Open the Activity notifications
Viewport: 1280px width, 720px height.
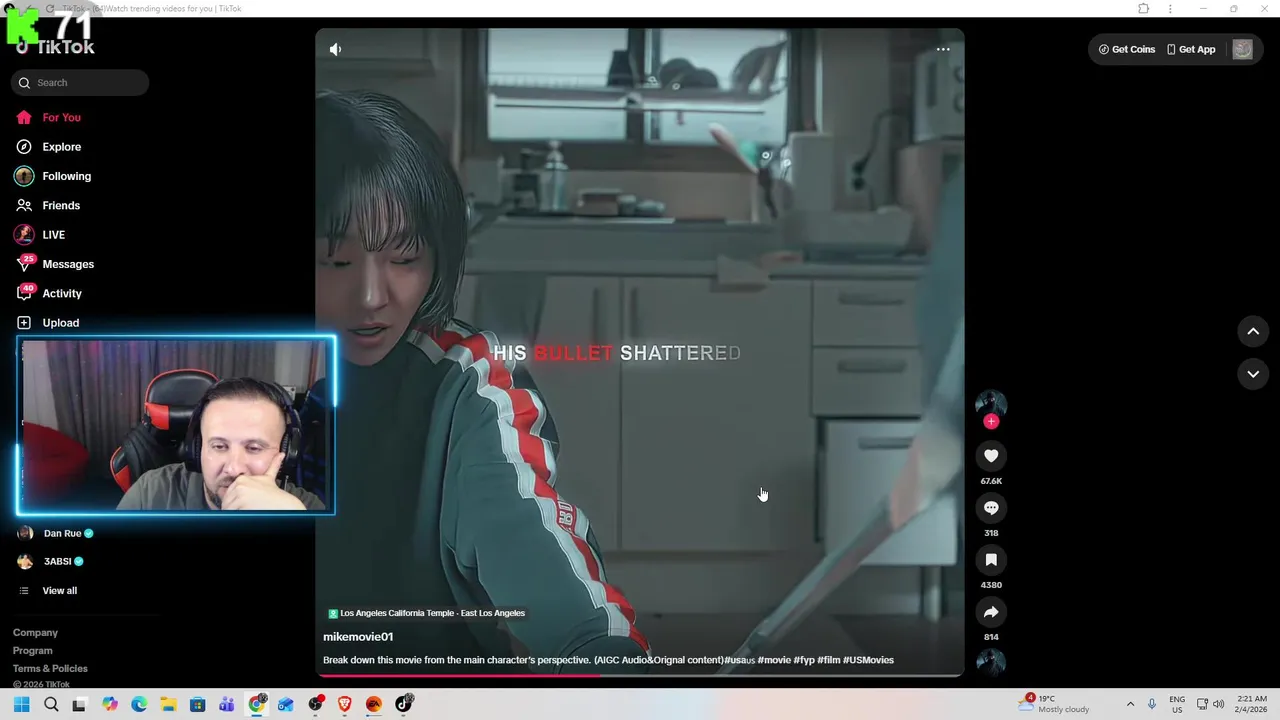point(49,294)
